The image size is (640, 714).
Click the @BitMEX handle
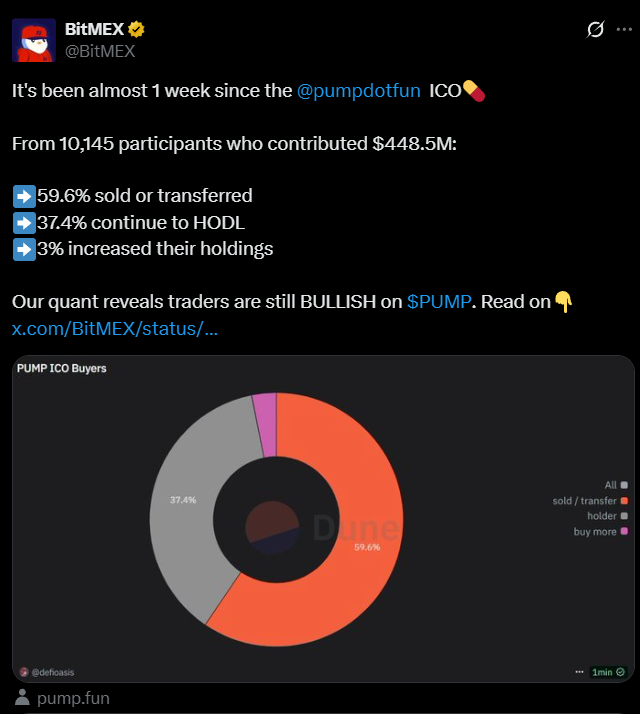[x=100, y=51]
